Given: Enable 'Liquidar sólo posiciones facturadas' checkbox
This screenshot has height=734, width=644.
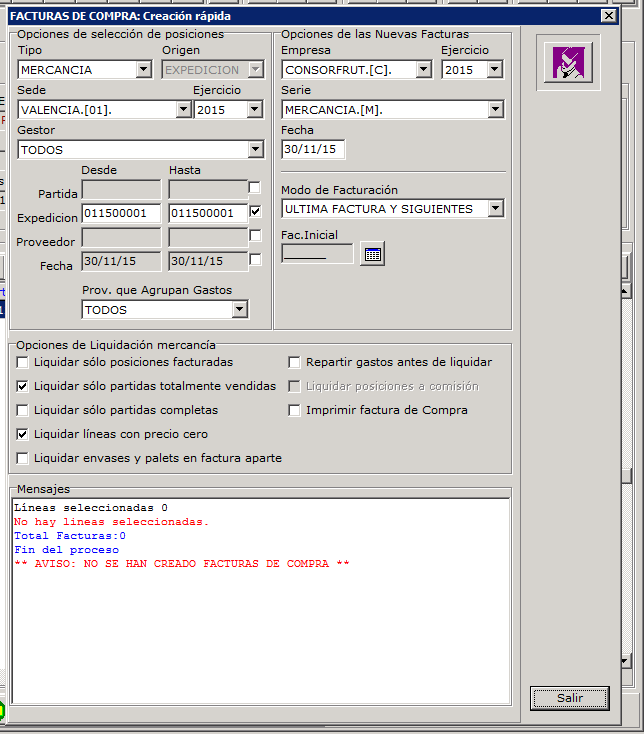Looking at the screenshot, I should [x=23, y=362].
